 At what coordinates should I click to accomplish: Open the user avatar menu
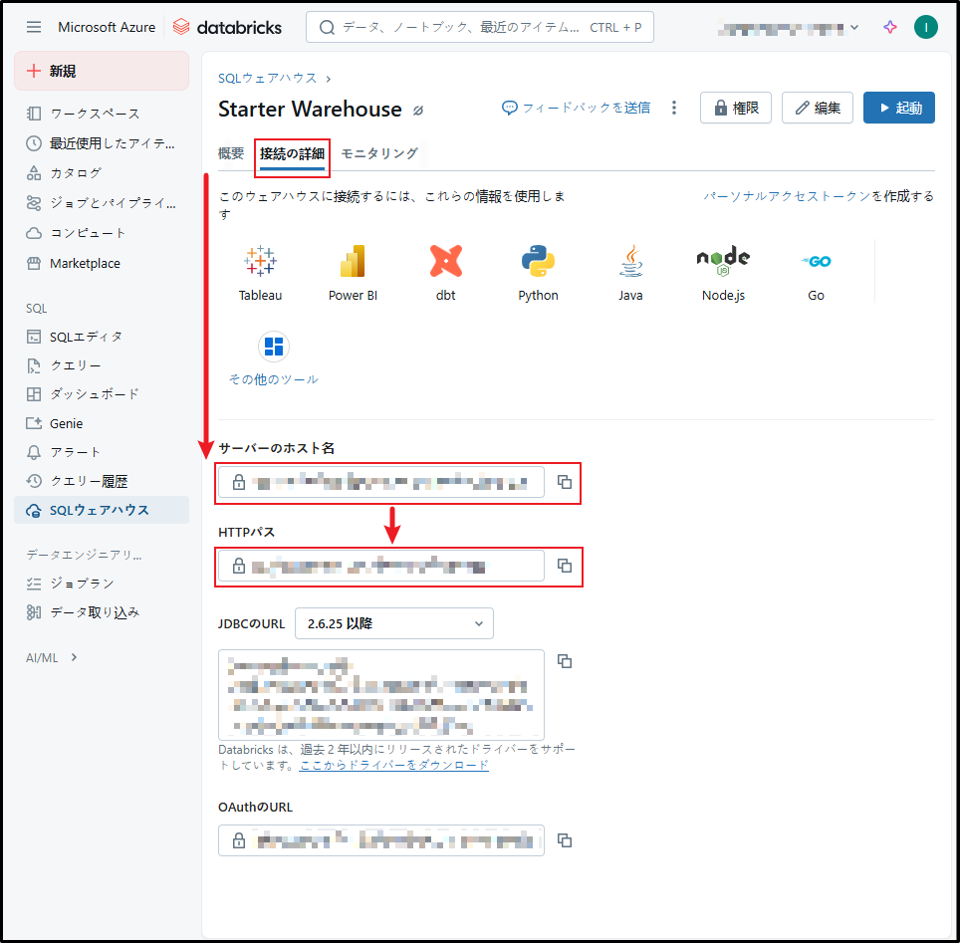[x=926, y=27]
